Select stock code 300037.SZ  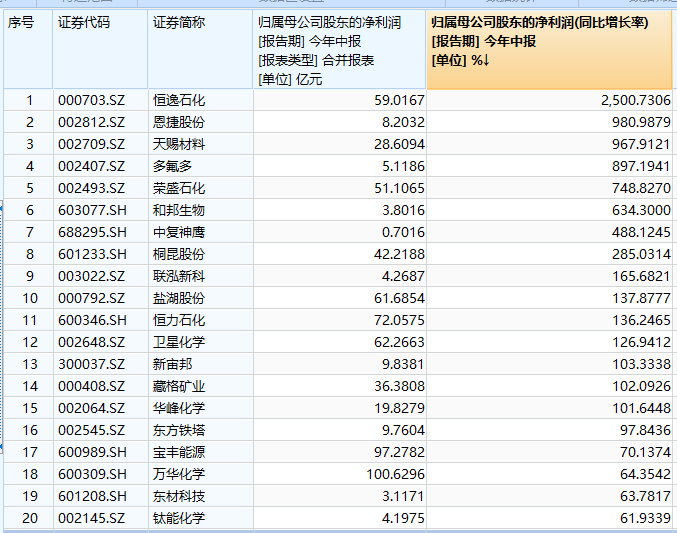tap(100, 365)
